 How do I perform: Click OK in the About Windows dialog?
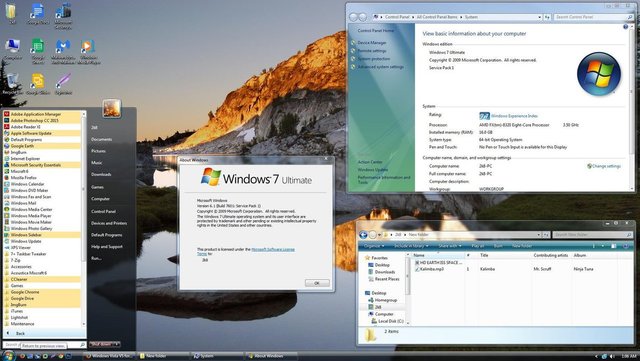coord(317,283)
